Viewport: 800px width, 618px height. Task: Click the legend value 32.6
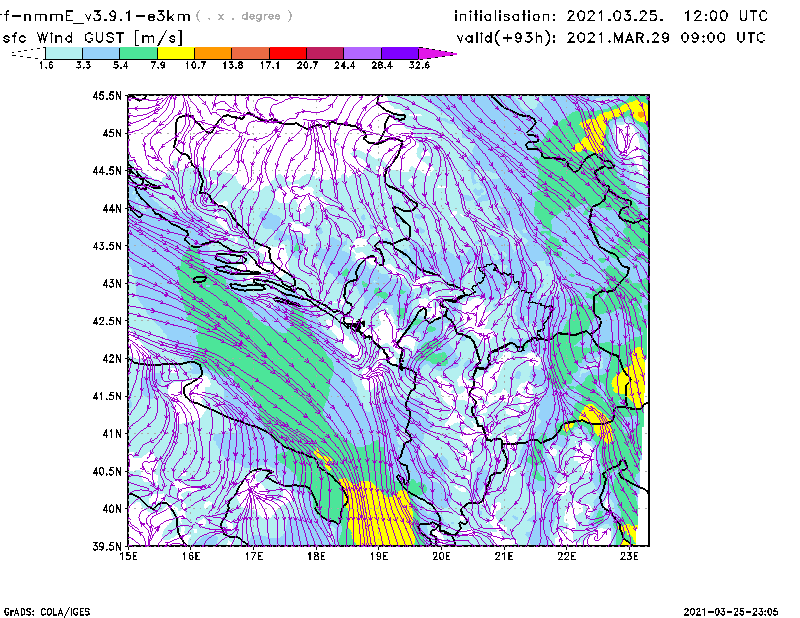pos(419,65)
